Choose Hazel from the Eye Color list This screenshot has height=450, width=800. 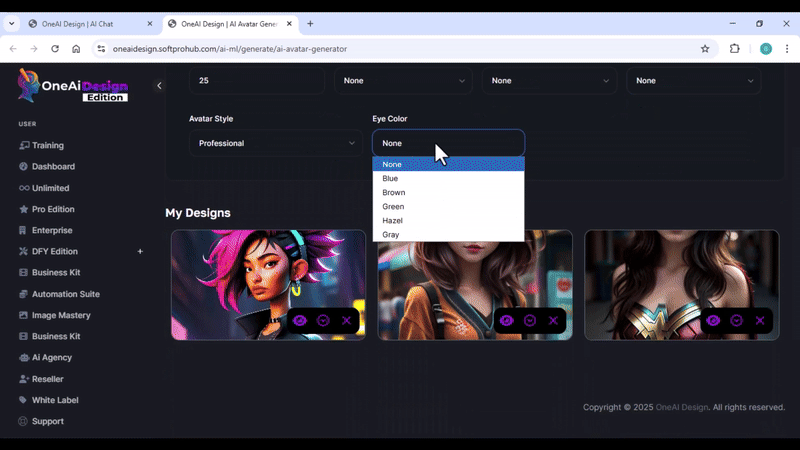point(392,220)
